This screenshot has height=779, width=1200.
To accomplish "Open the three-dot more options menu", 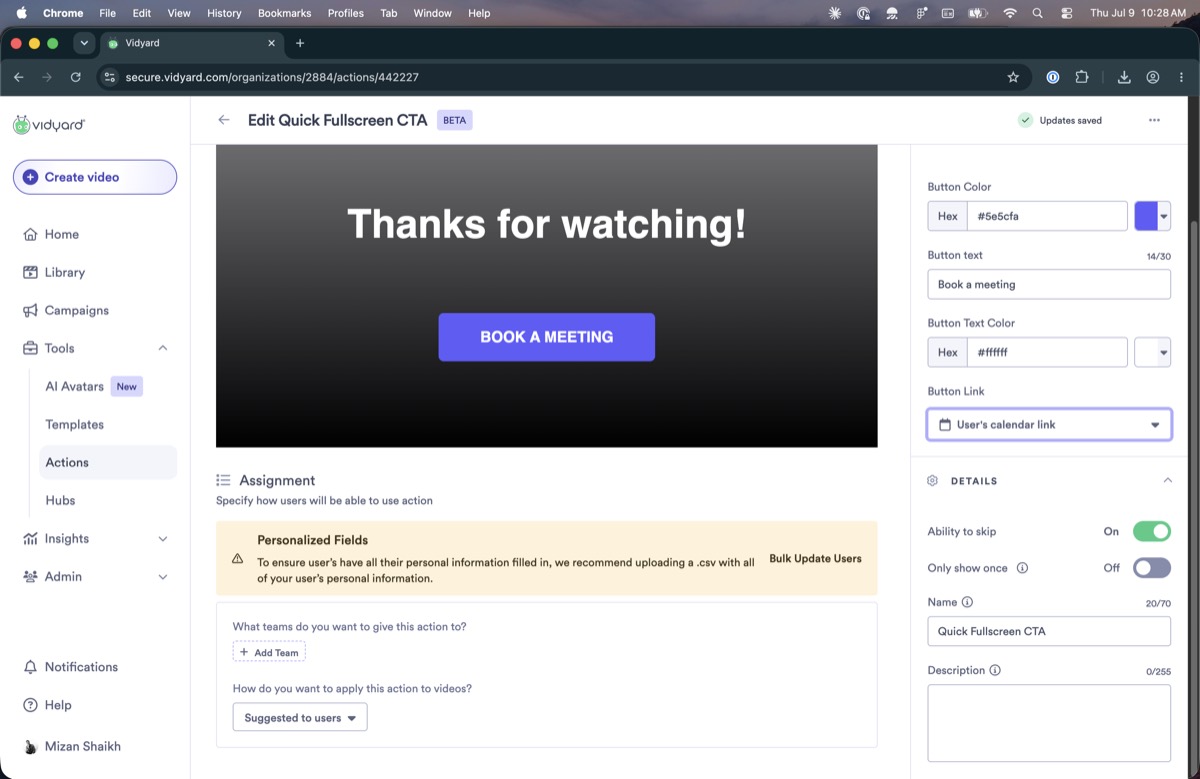I will pos(1154,120).
